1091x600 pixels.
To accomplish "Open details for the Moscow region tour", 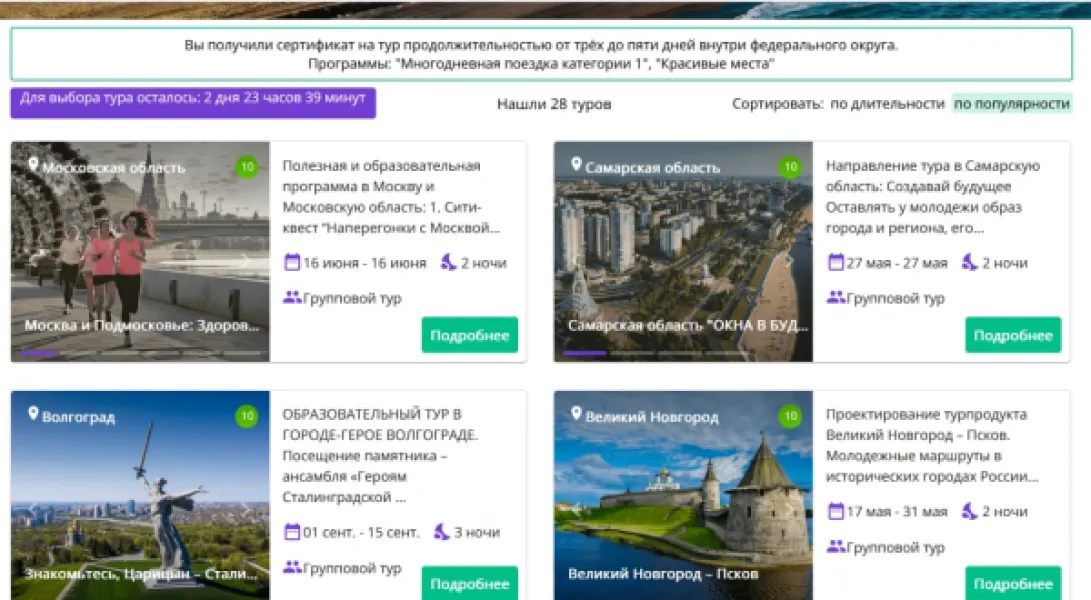I will (470, 335).
